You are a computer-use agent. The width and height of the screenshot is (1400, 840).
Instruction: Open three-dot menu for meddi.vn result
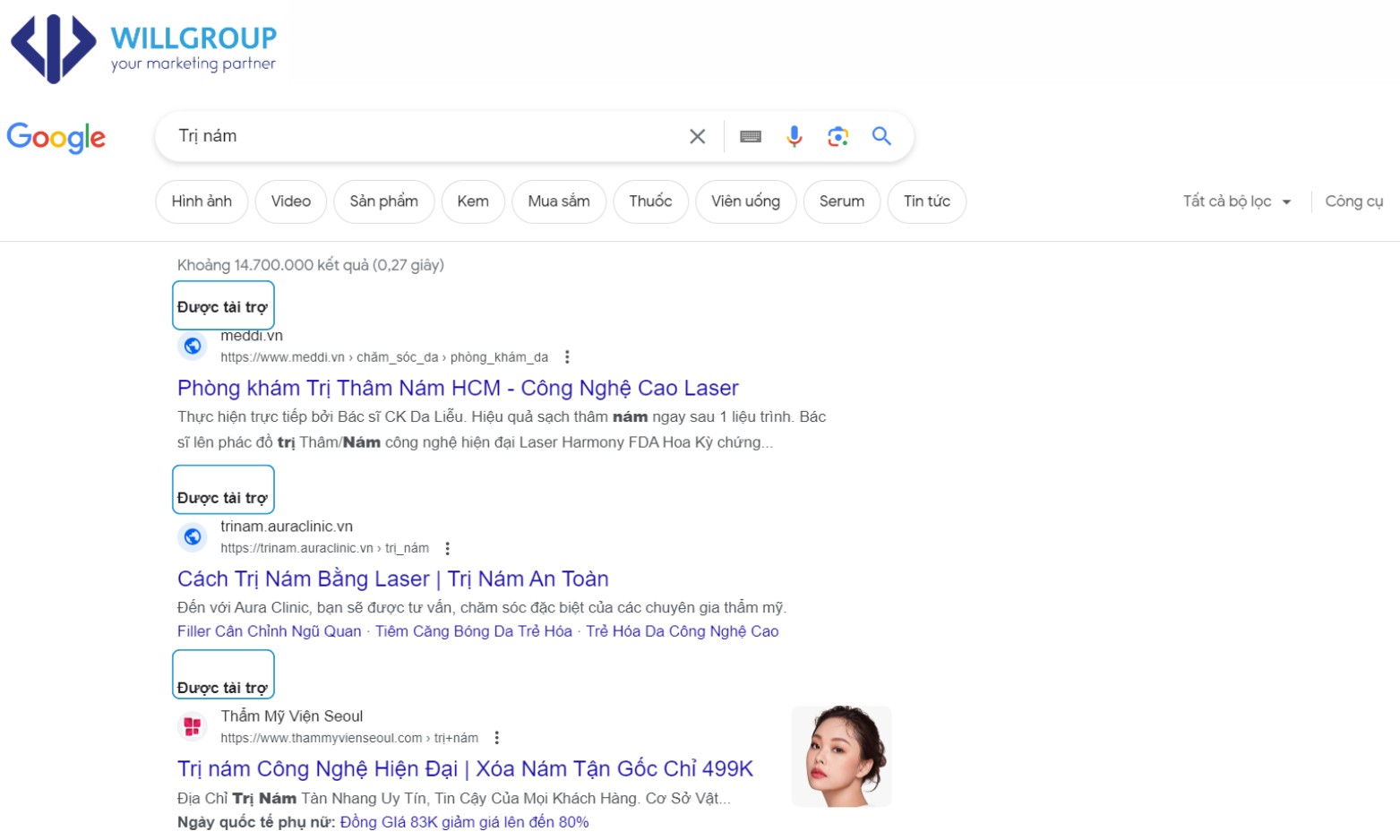tap(567, 357)
